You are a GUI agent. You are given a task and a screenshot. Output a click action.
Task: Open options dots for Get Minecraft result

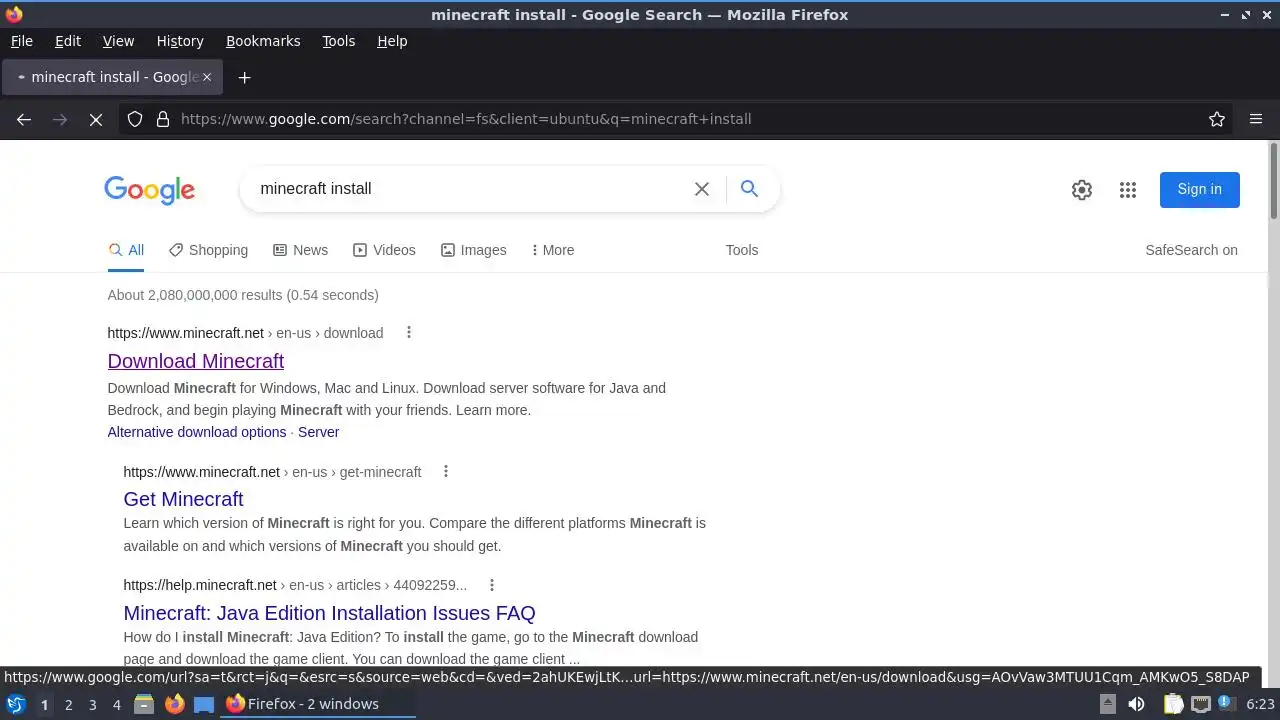(x=446, y=472)
